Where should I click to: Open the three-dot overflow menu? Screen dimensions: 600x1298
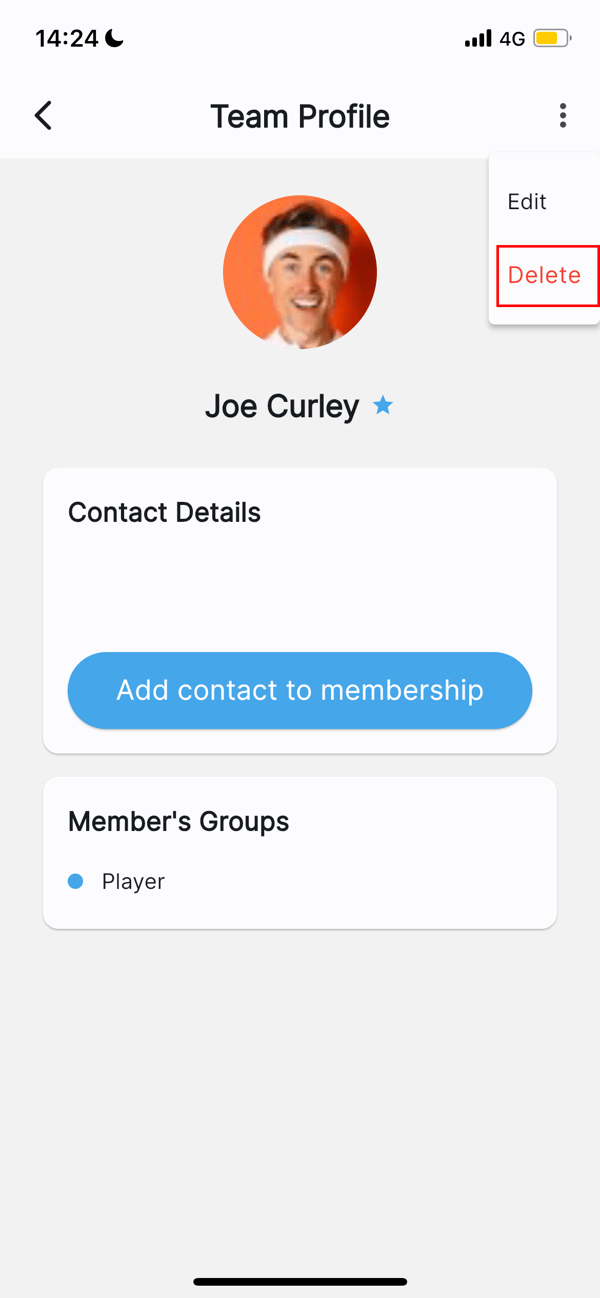click(x=563, y=115)
